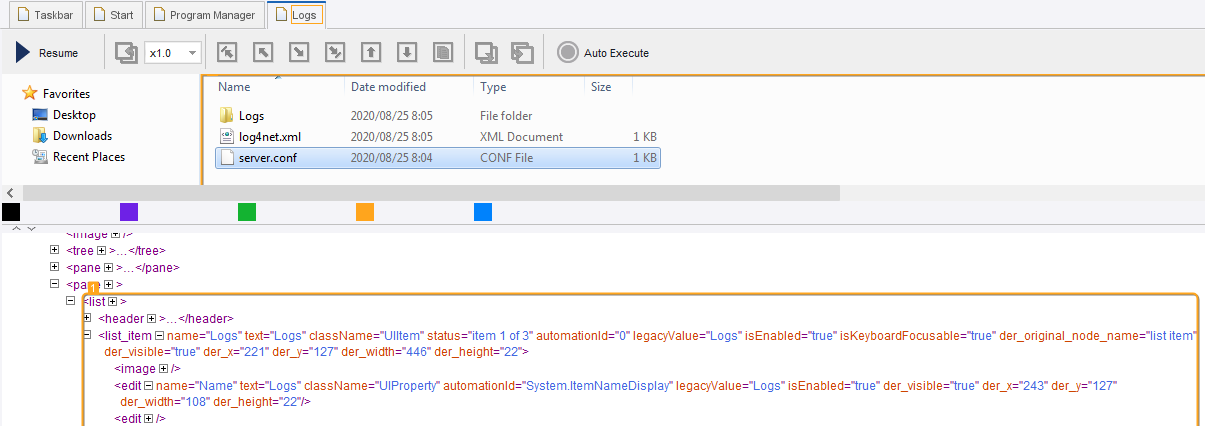Image resolution: width=1205 pixels, height=426 pixels.
Task: Click the Resume play arrow icon
Action: [23, 53]
